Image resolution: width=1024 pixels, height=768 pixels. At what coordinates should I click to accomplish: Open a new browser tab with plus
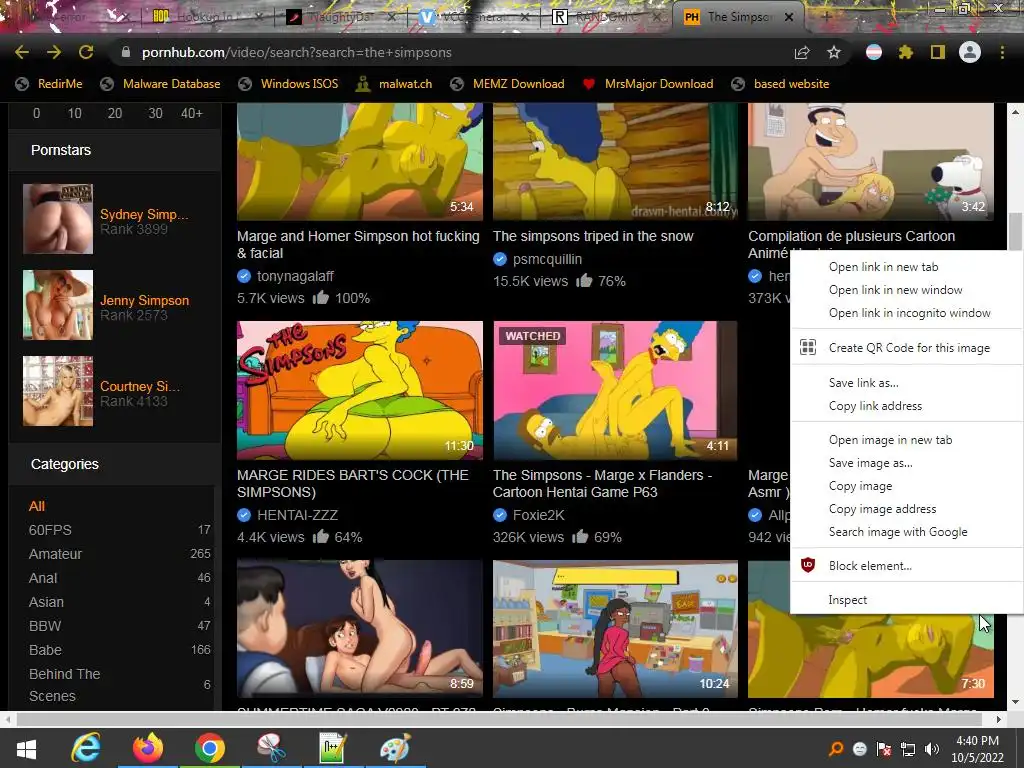(826, 17)
